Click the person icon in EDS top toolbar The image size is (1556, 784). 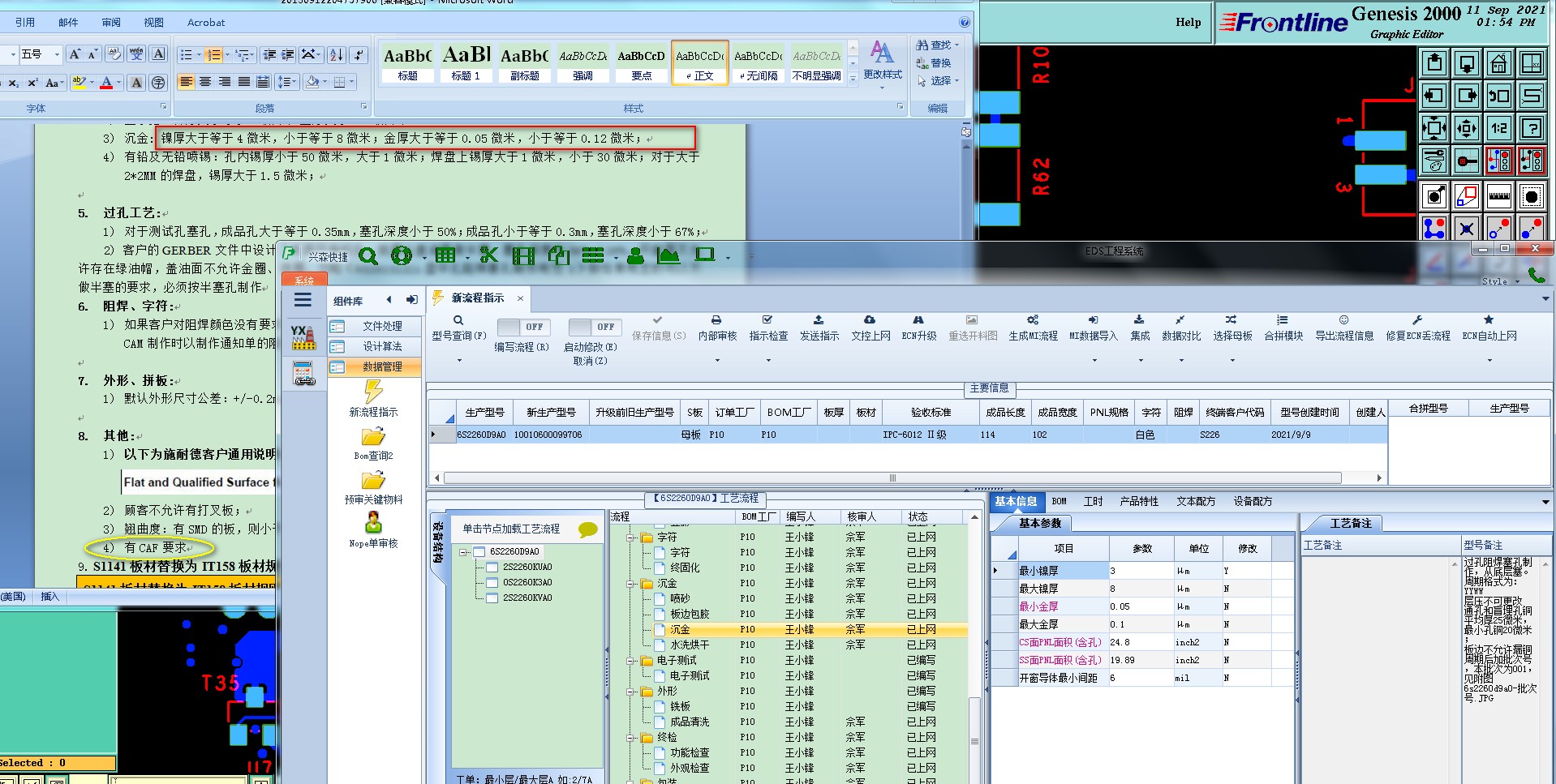pyautogui.click(x=635, y=256)
